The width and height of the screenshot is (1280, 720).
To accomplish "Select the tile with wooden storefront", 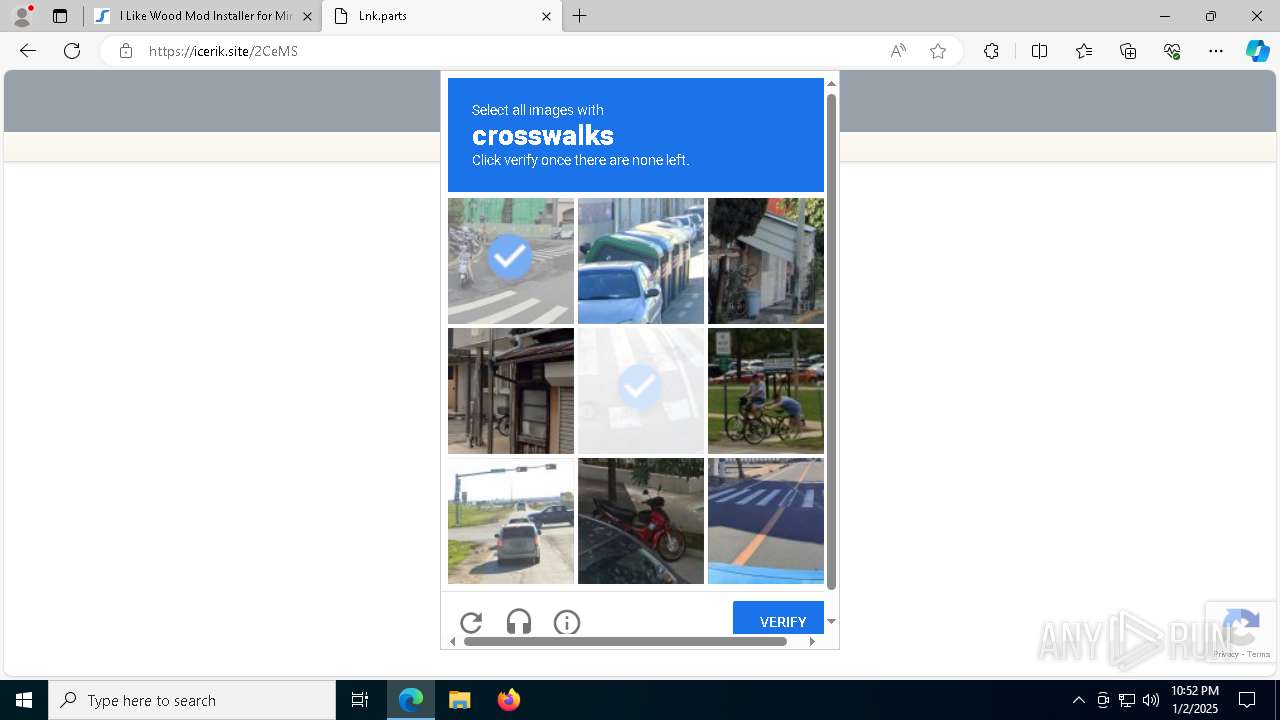I will coord(511,391).
